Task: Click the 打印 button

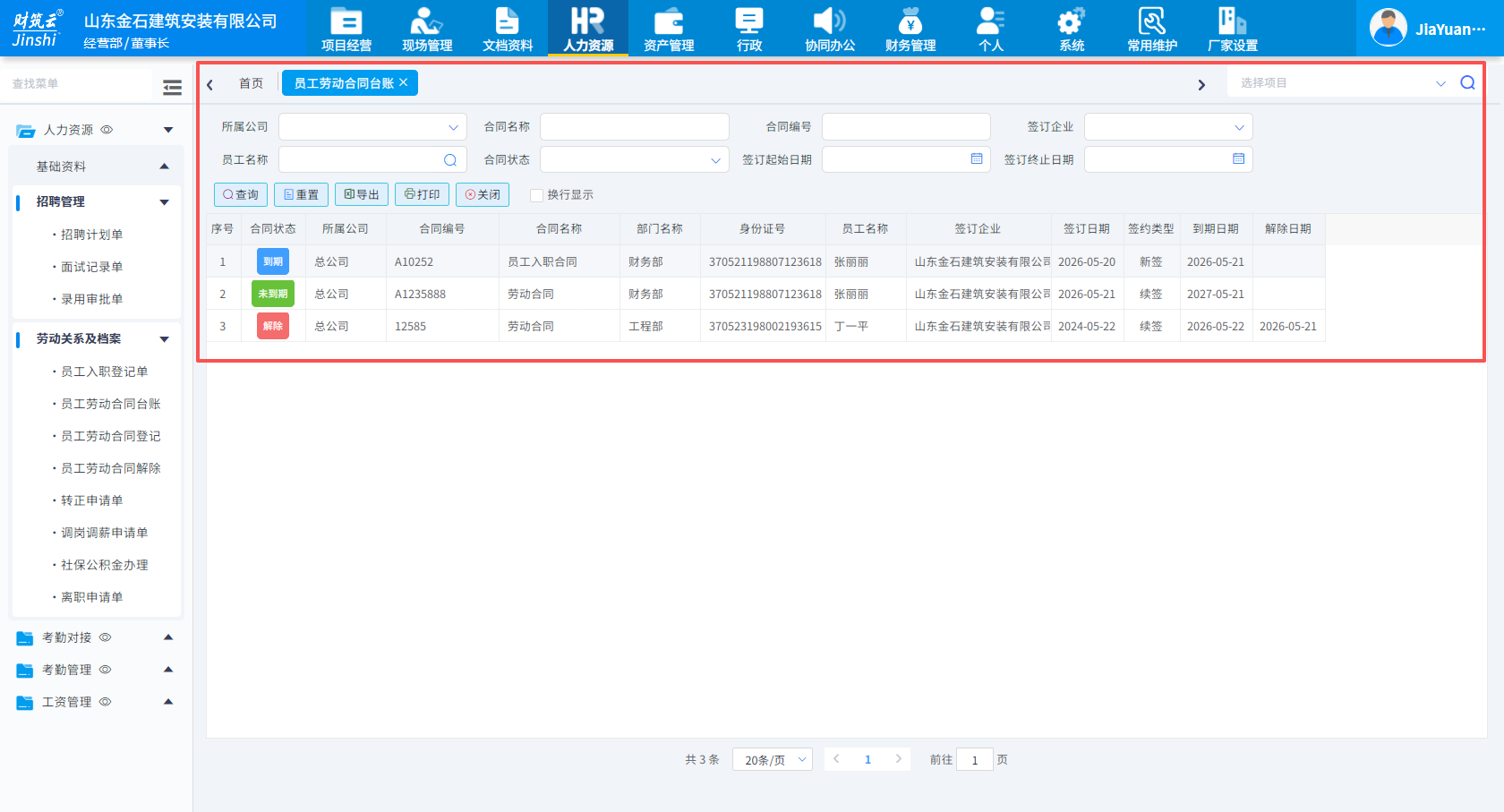Action: pyautogui.click(x=422, y=194)
